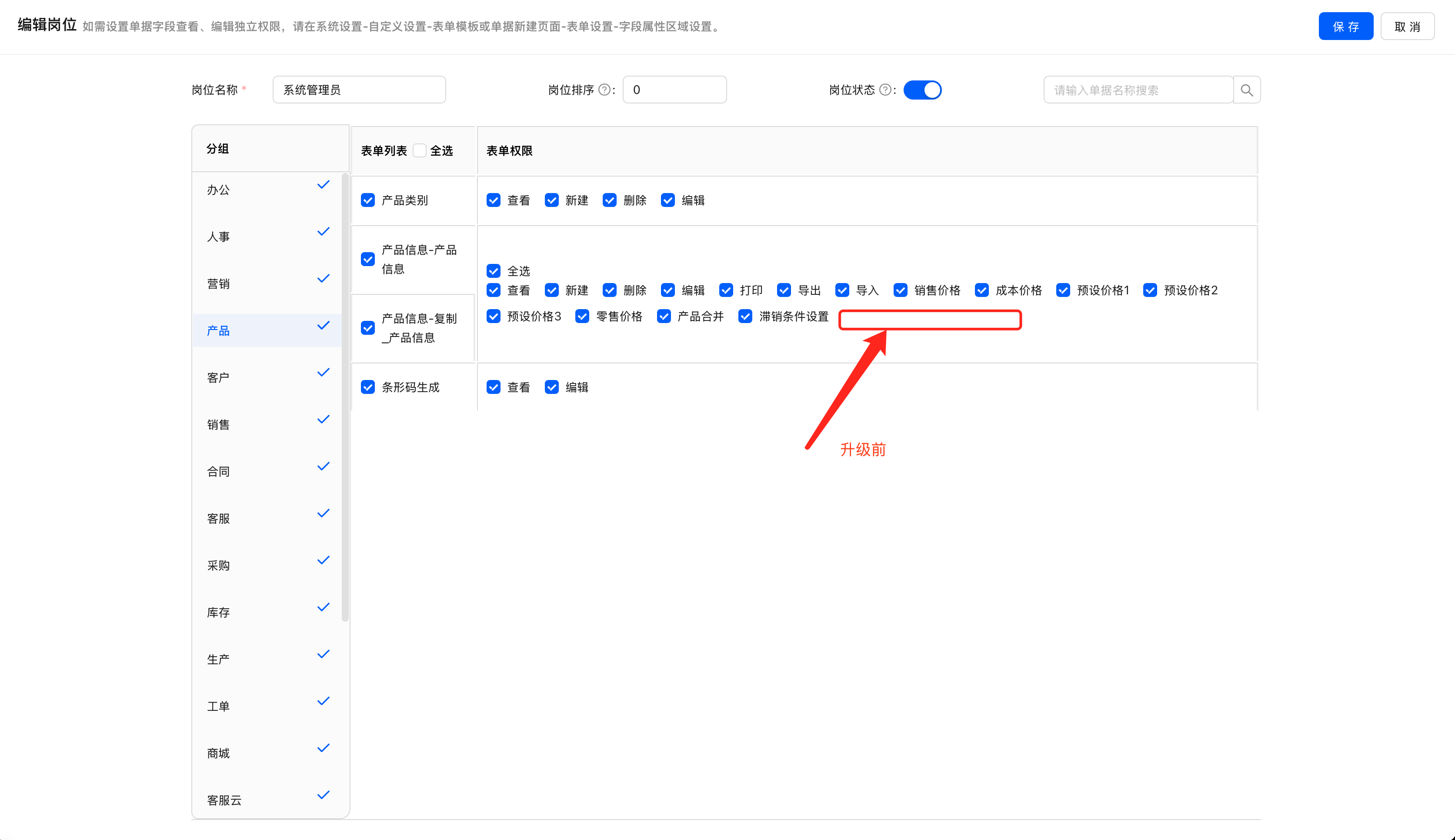Uncheck 编辑 in the 产品类别 row
Screen dimensions: 1455x840
point(667,200)
